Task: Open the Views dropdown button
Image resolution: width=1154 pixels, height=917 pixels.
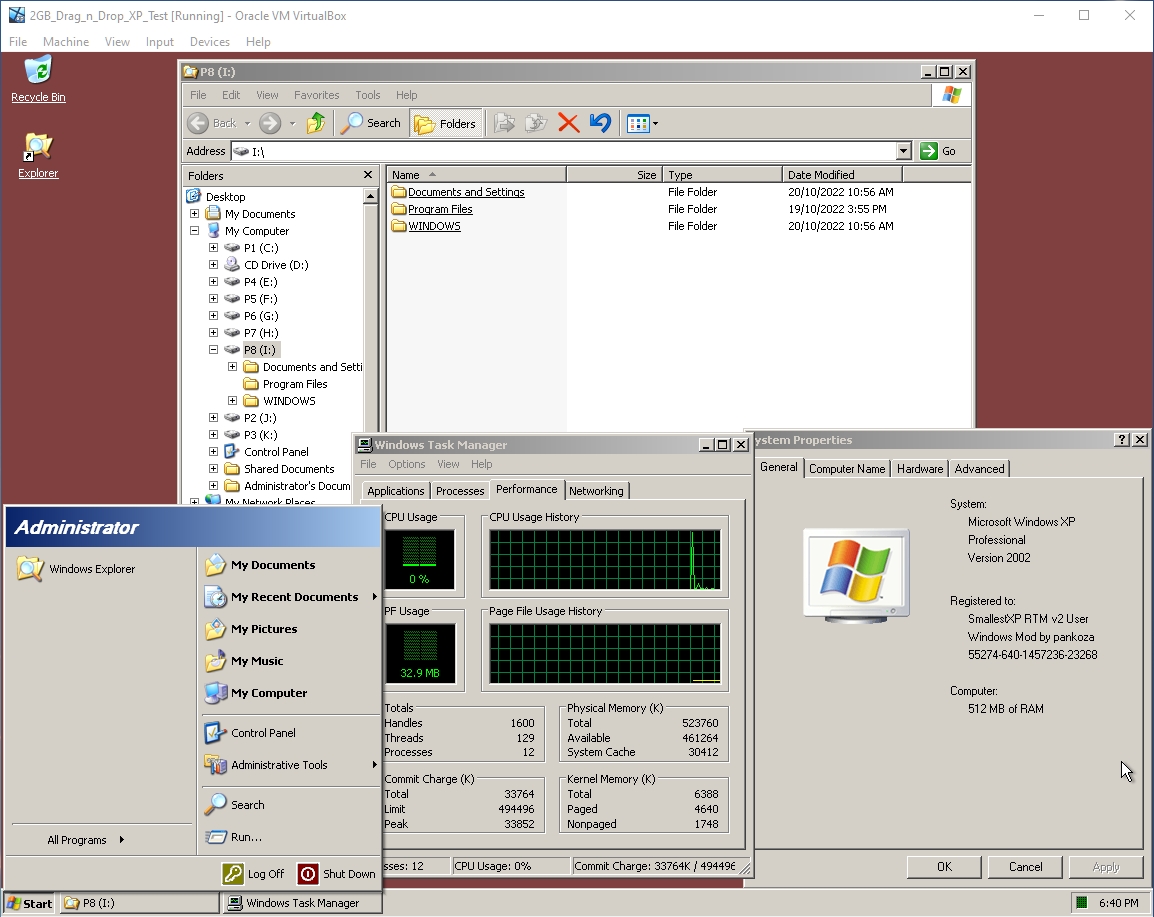Action: (642, 124)
